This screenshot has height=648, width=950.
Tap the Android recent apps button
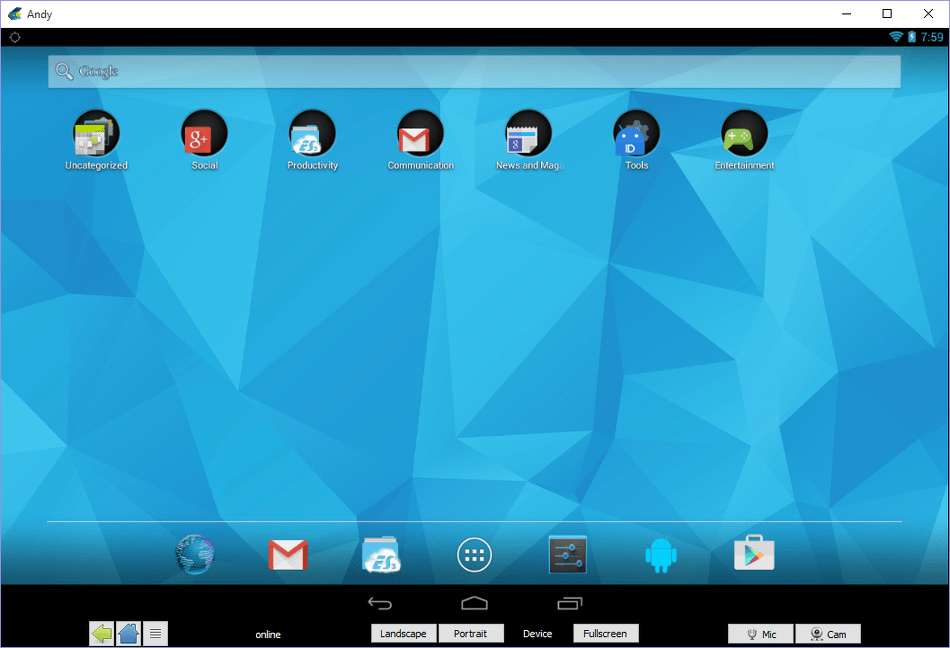(x=569, y=603)
